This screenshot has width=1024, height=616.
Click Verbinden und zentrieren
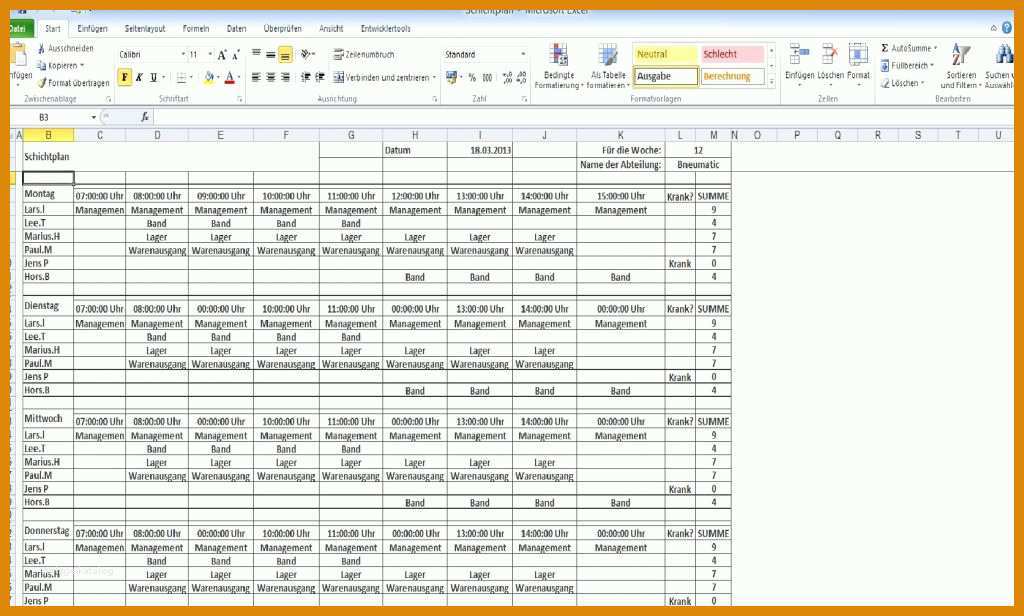click(381, 77)
